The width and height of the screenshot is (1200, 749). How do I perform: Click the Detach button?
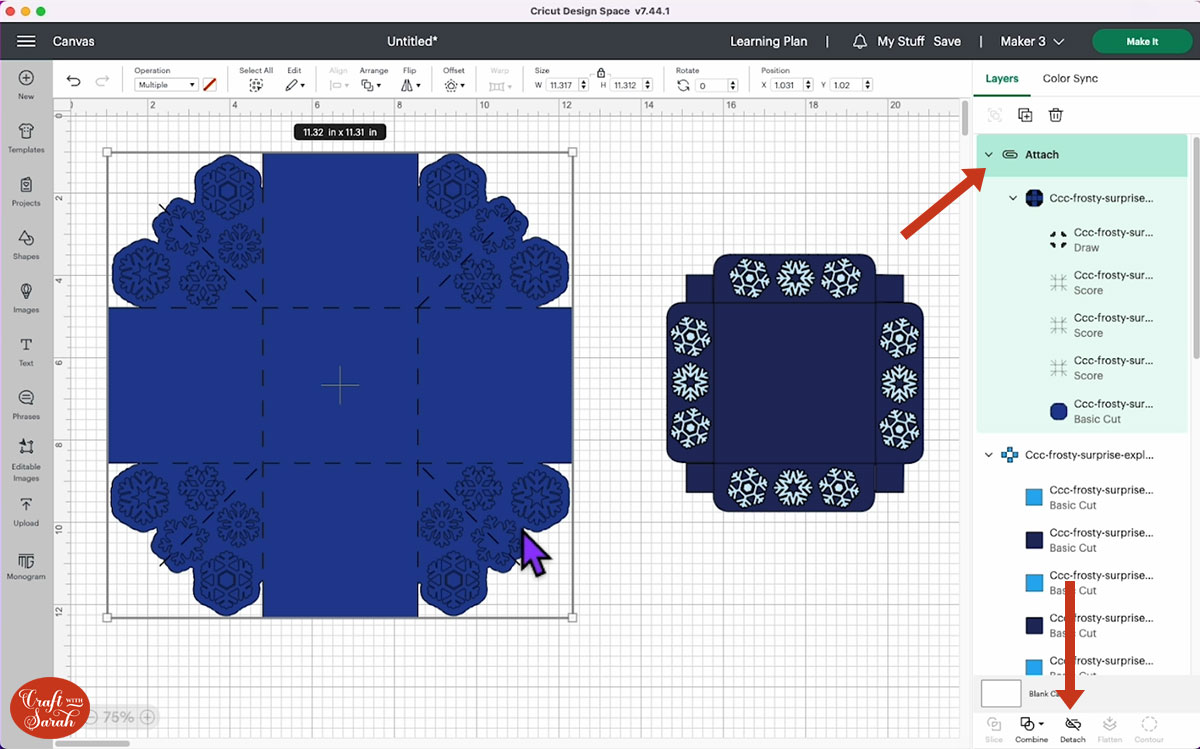coord(1072,729)
